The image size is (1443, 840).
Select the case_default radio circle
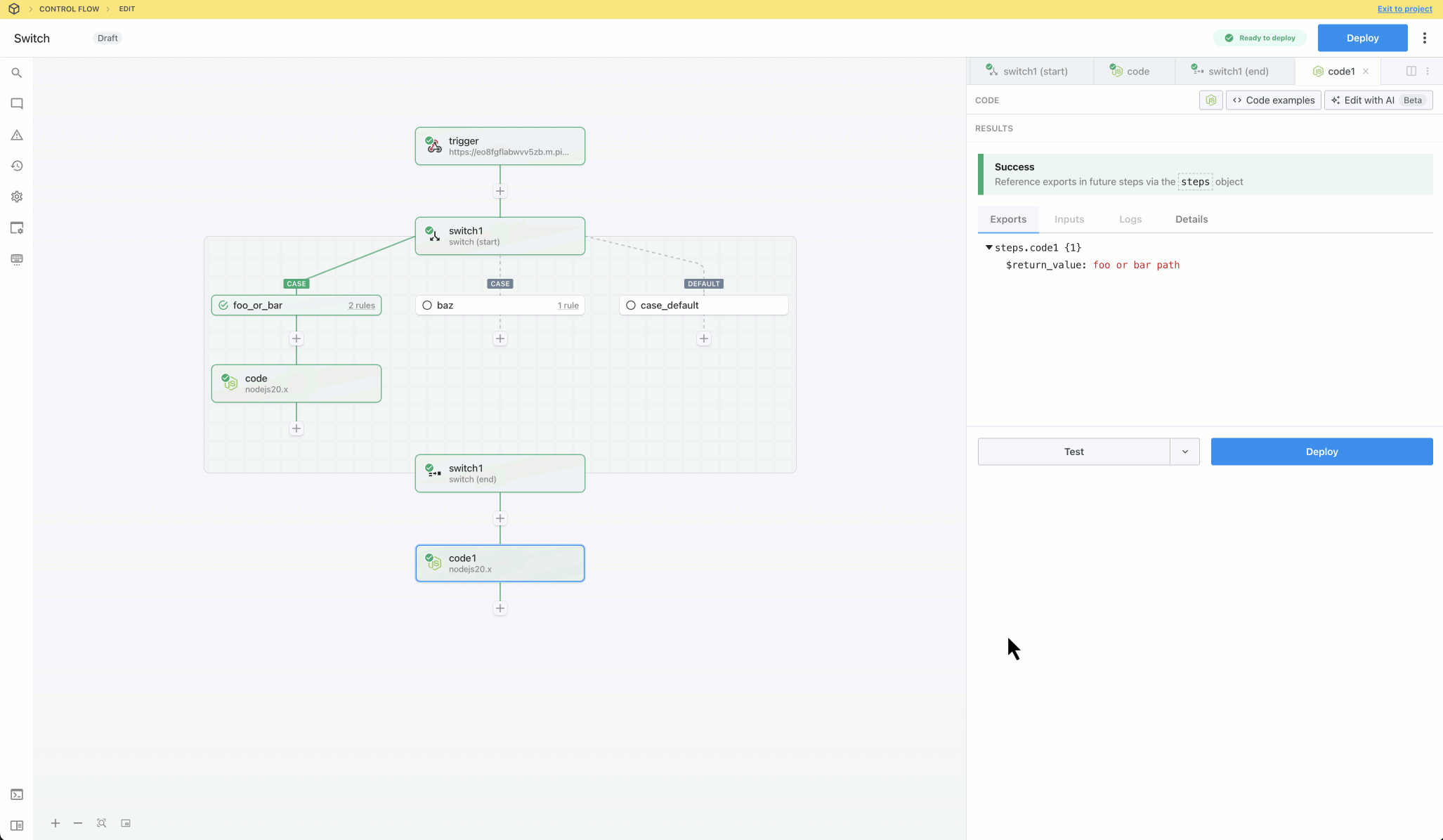coord(631,306)
